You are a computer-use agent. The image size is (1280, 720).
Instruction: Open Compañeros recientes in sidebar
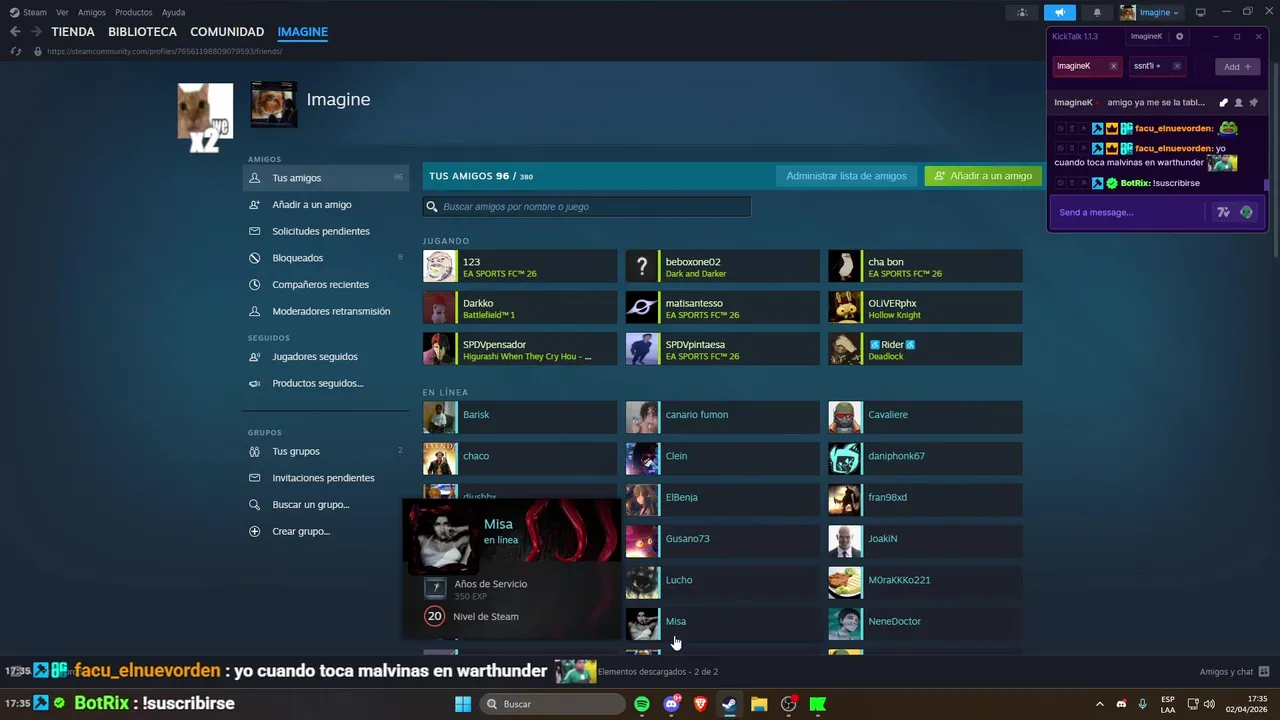click(326, 284)
